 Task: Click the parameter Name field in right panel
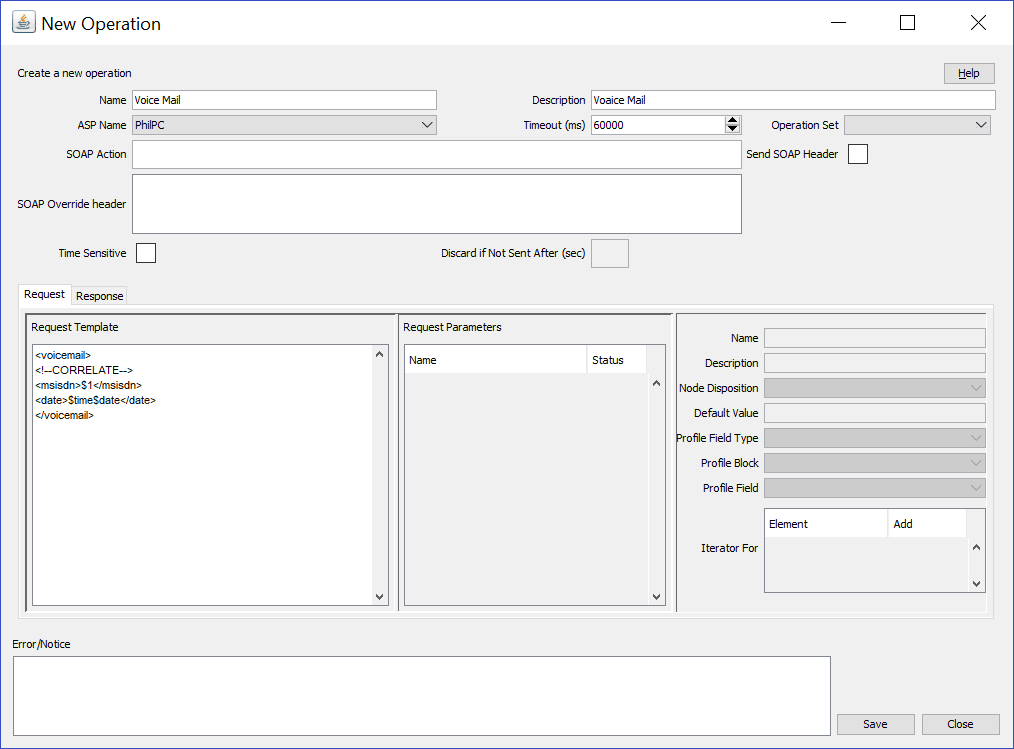pyautogui.click(x=874, y=338)
